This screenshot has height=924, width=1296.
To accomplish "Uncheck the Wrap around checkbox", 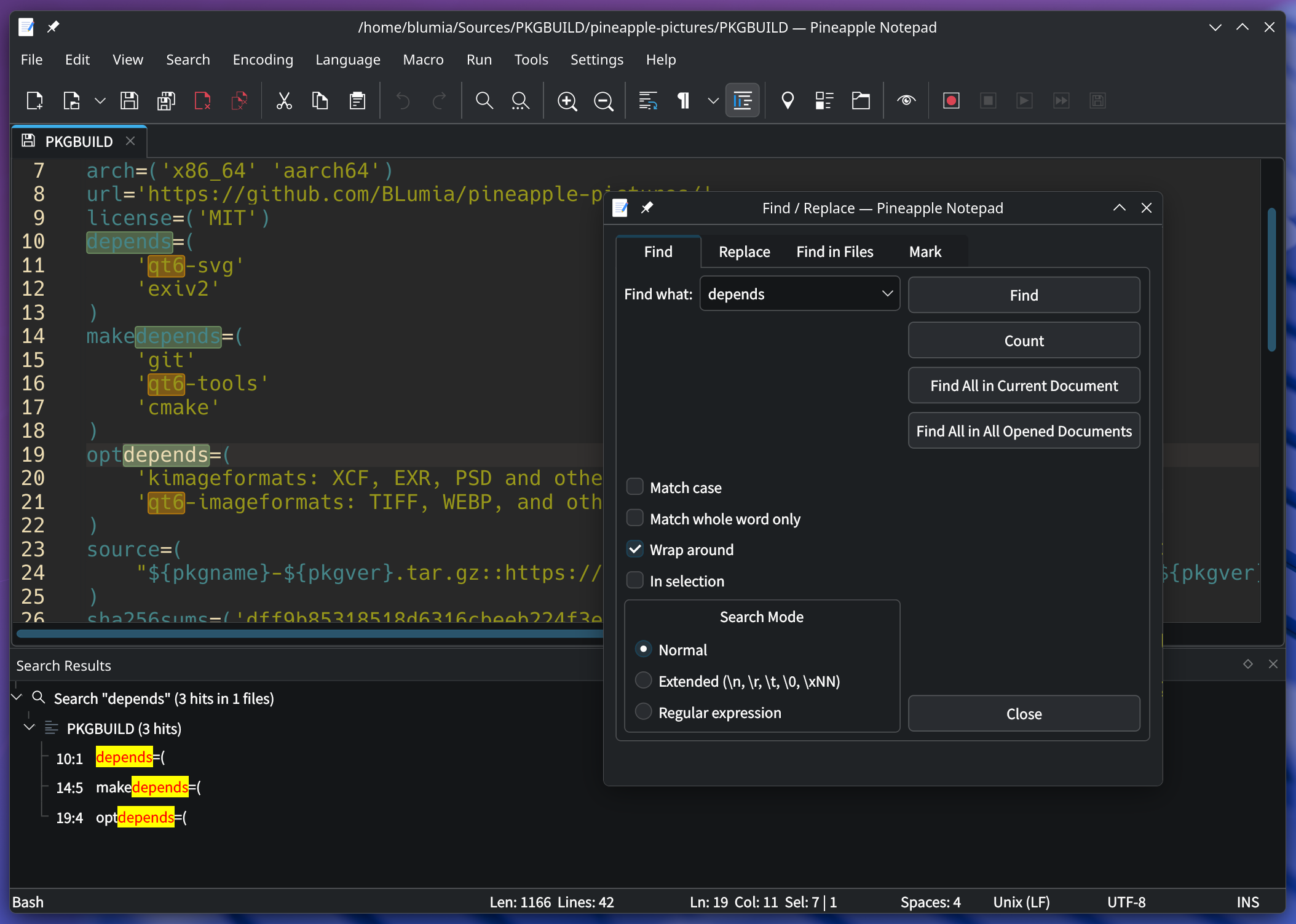I will (x=635, y=549).
